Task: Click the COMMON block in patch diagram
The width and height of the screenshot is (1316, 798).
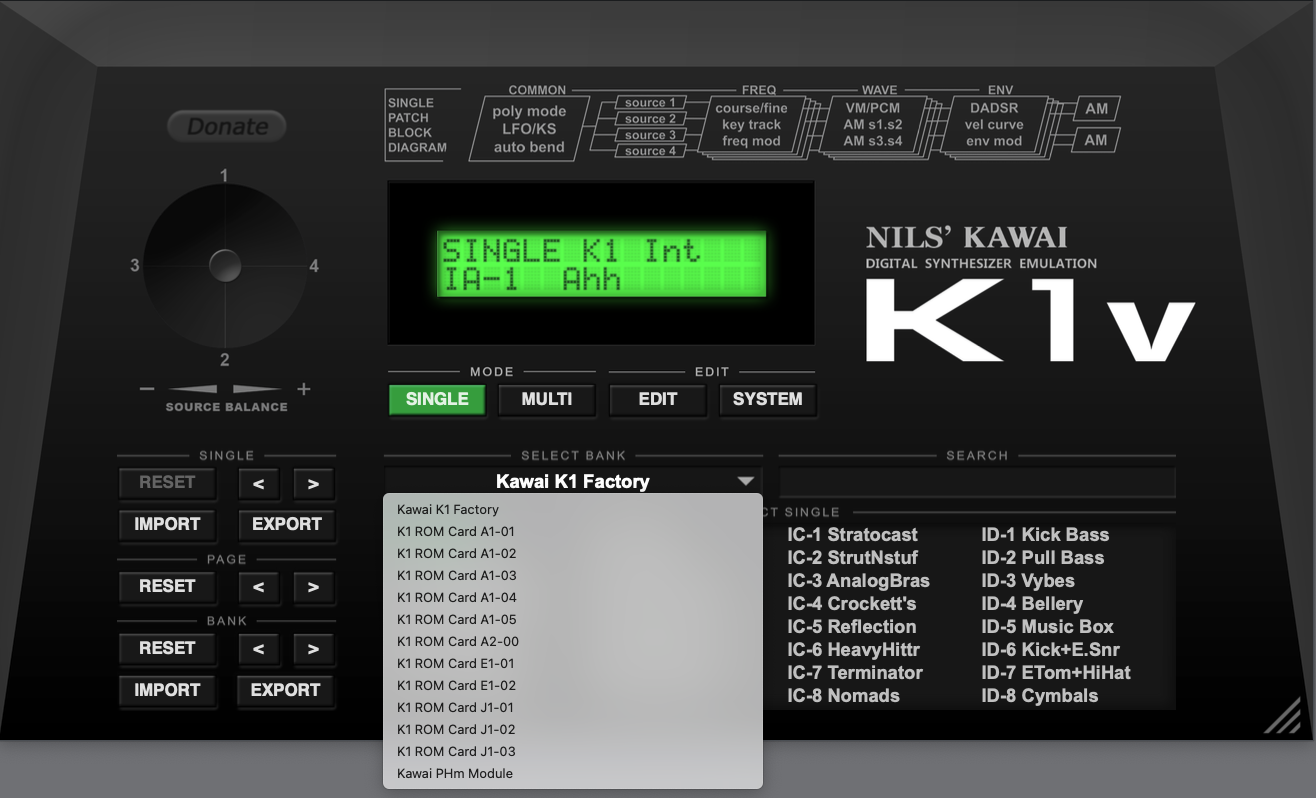Action: [529, 128]
